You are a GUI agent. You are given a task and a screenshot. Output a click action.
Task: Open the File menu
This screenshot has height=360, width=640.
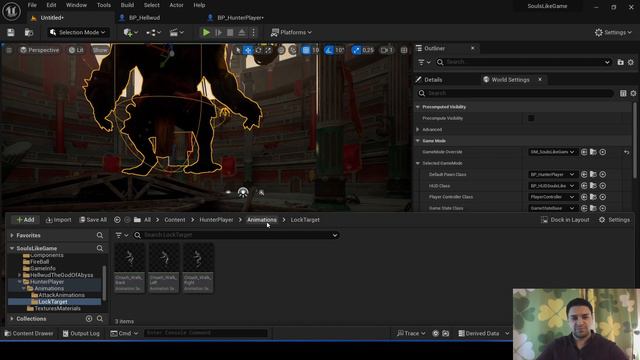[x=32, y=5]
